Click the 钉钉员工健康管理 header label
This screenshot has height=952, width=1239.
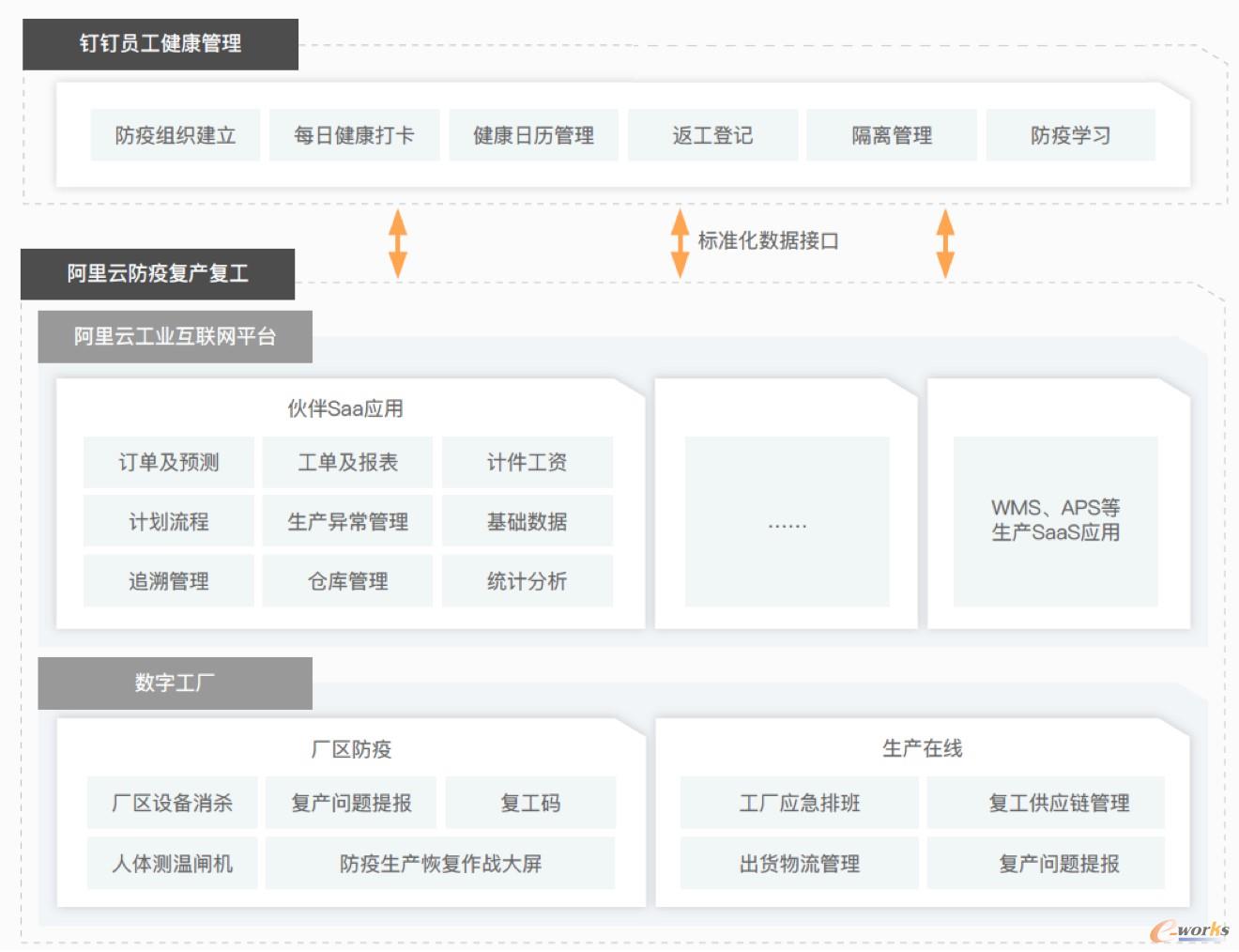coord(161,44)
